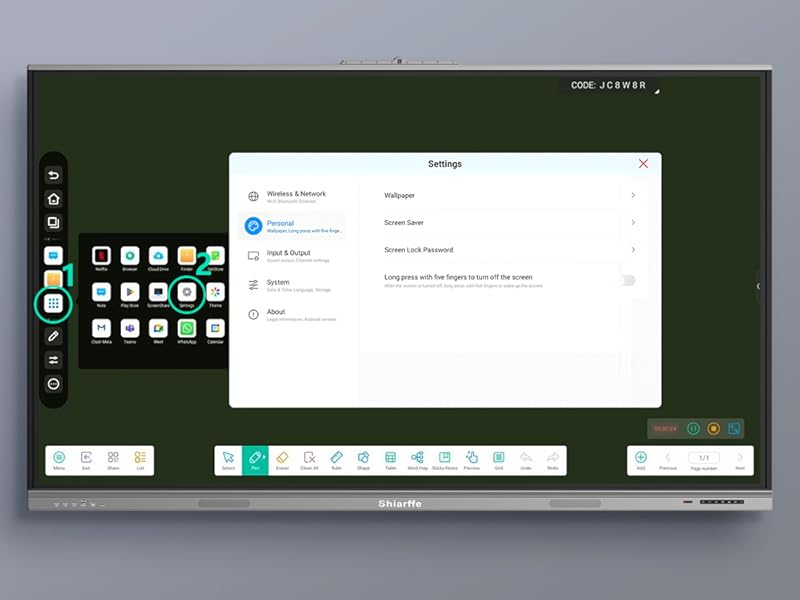Add Sticky Notes from the toolbar
The width and height of the screenshot is (800, 600).
444,460
